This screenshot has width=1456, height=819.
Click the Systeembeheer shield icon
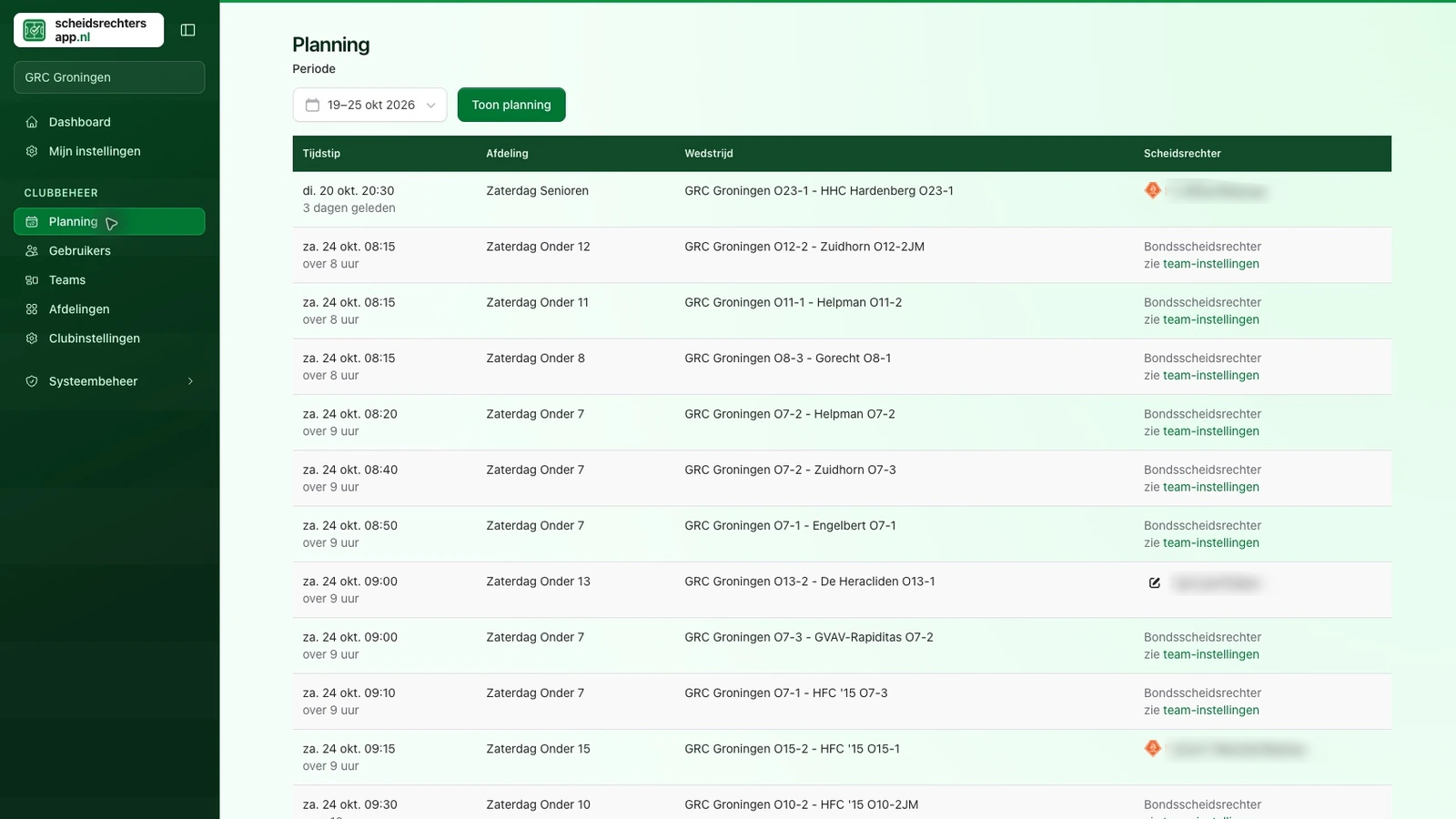pos(32,381)
